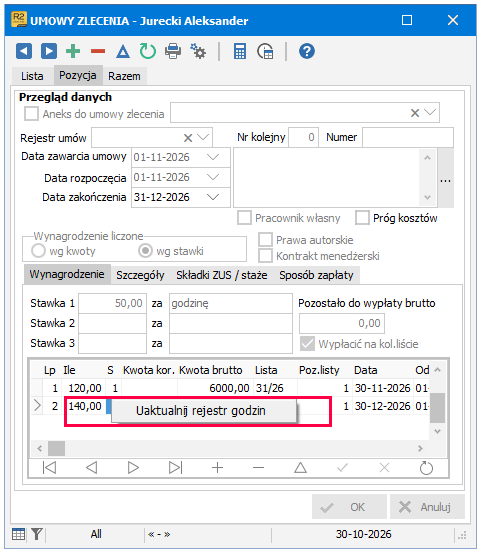Image resolution: width=483 pixels, height=552 pixels.
Task: Open Składki ZUS / staże tab
Action: [x=221, y=275]
